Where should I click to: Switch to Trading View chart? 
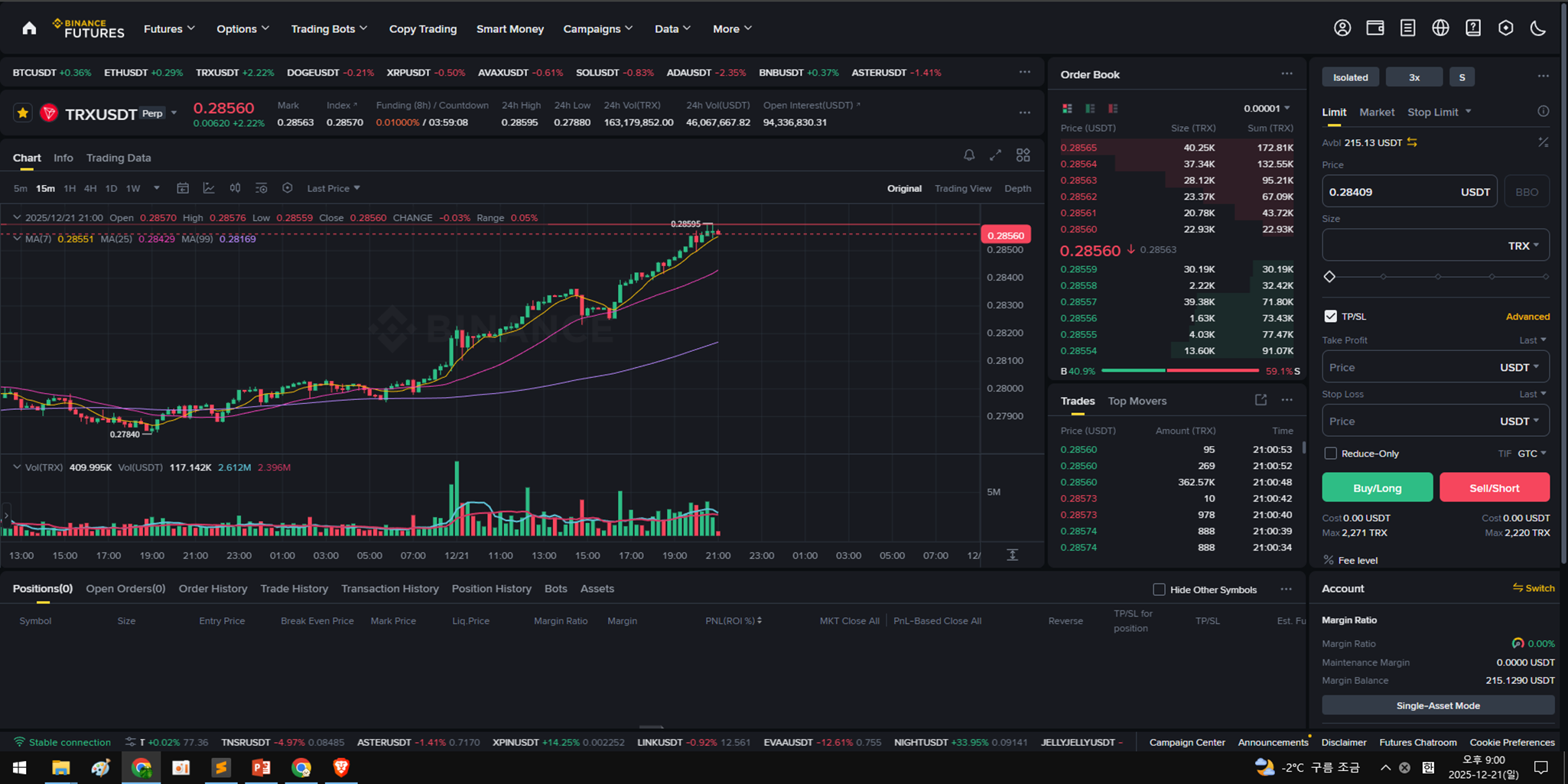[963, 188]
